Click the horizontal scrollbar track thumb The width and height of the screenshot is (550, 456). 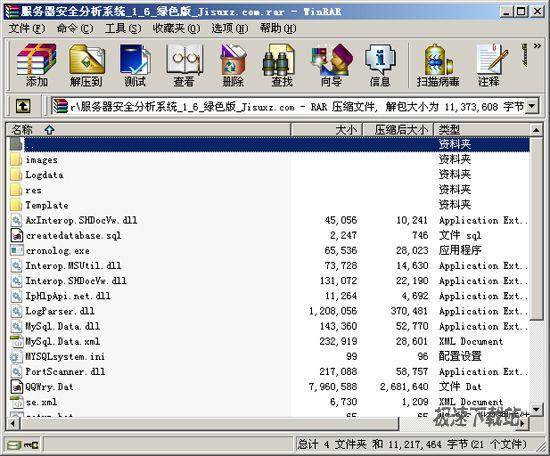pyautogui.click(x=209, y=424)
